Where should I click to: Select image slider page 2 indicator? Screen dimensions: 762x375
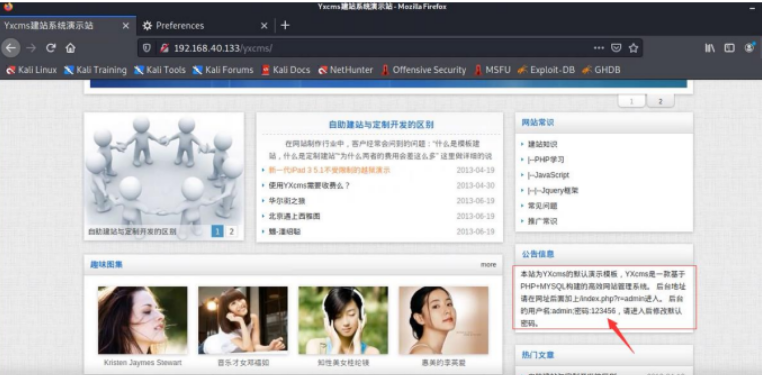coord(231,231)
